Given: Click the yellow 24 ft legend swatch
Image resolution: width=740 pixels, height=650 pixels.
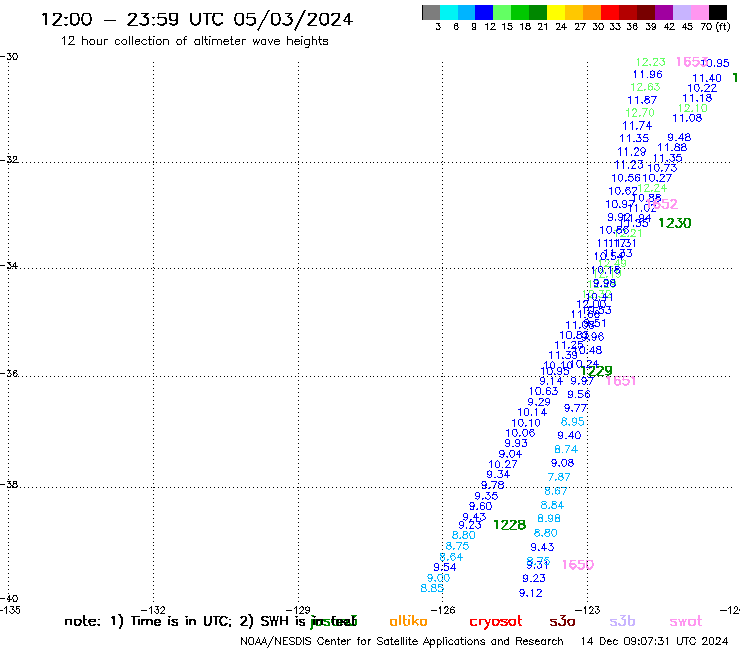Looking at the screenshot, I should (x=556, y=12).
